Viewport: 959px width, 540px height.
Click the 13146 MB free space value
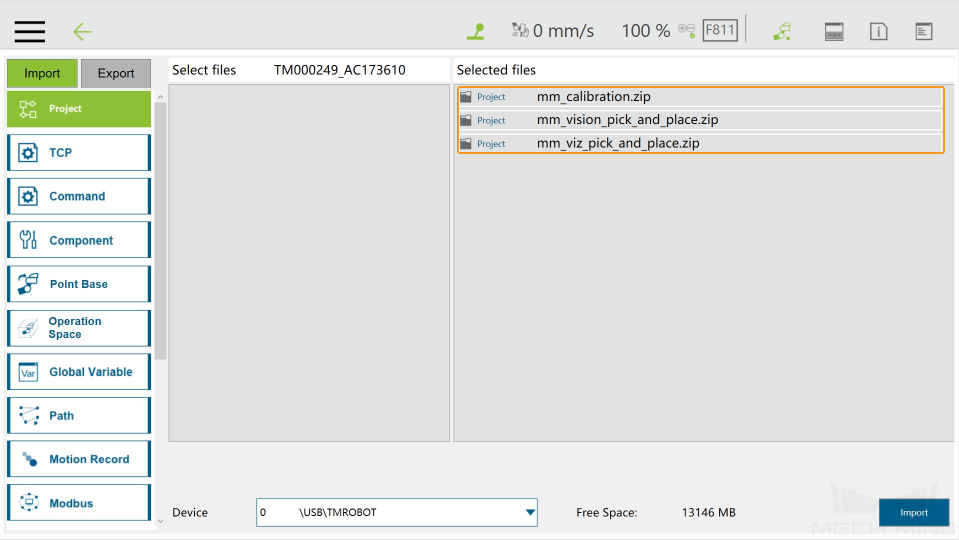pos(708,512)
